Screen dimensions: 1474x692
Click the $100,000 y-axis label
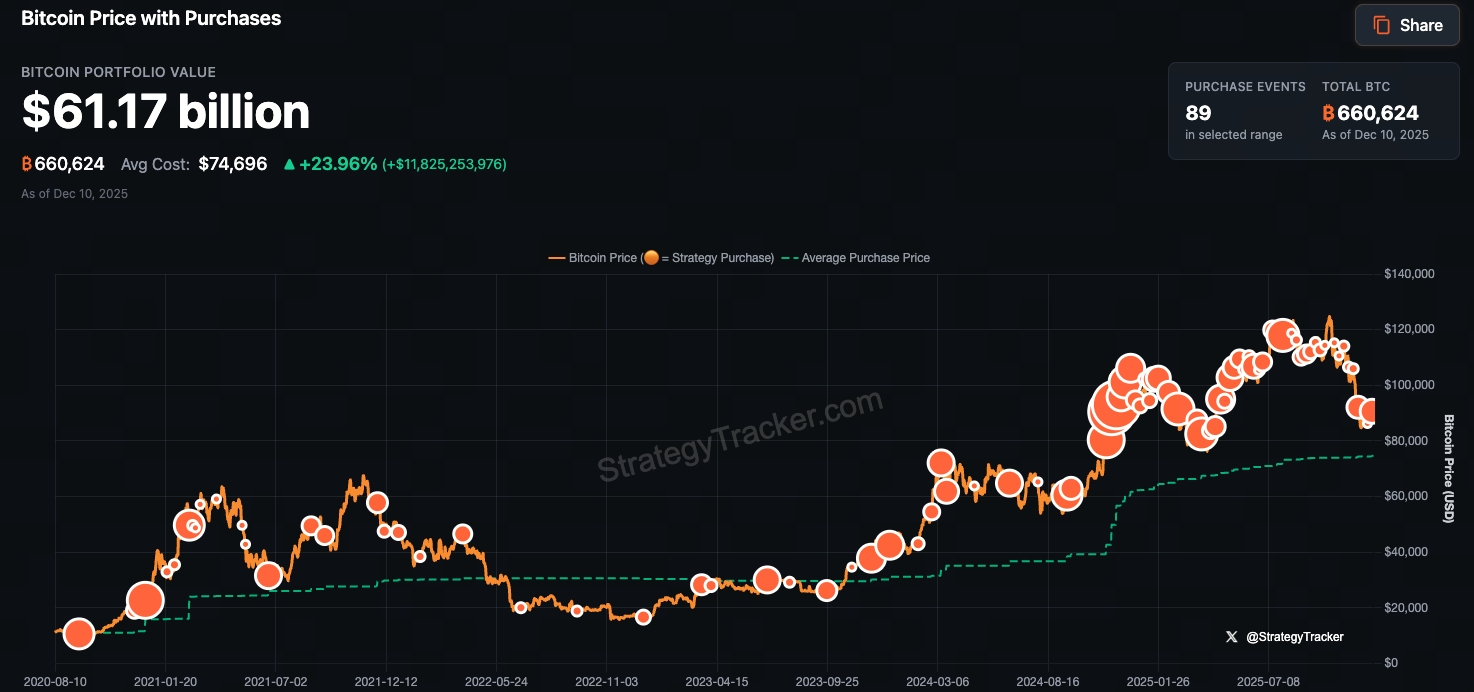pos(1409,385)
